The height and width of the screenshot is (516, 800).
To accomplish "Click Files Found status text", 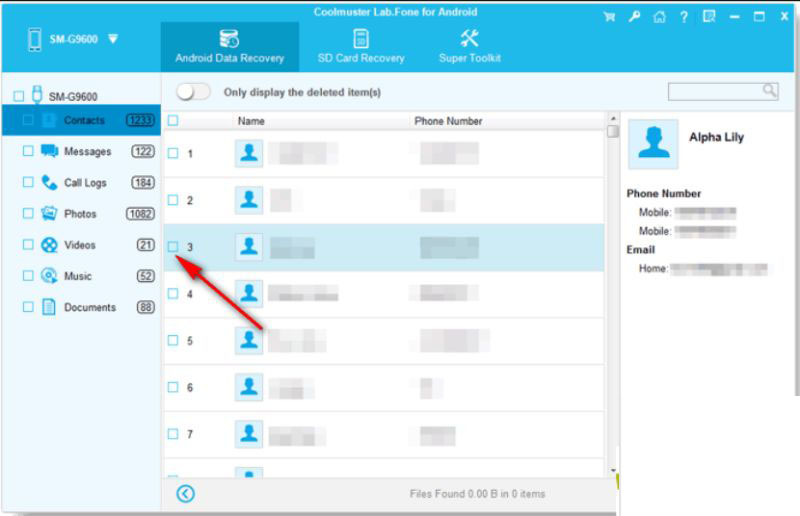I will [477, 494].
